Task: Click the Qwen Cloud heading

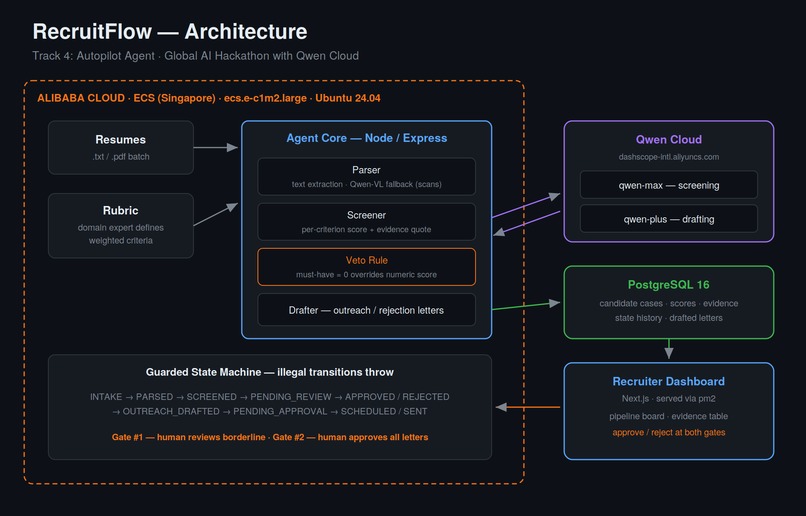Action: click(669, 139)
